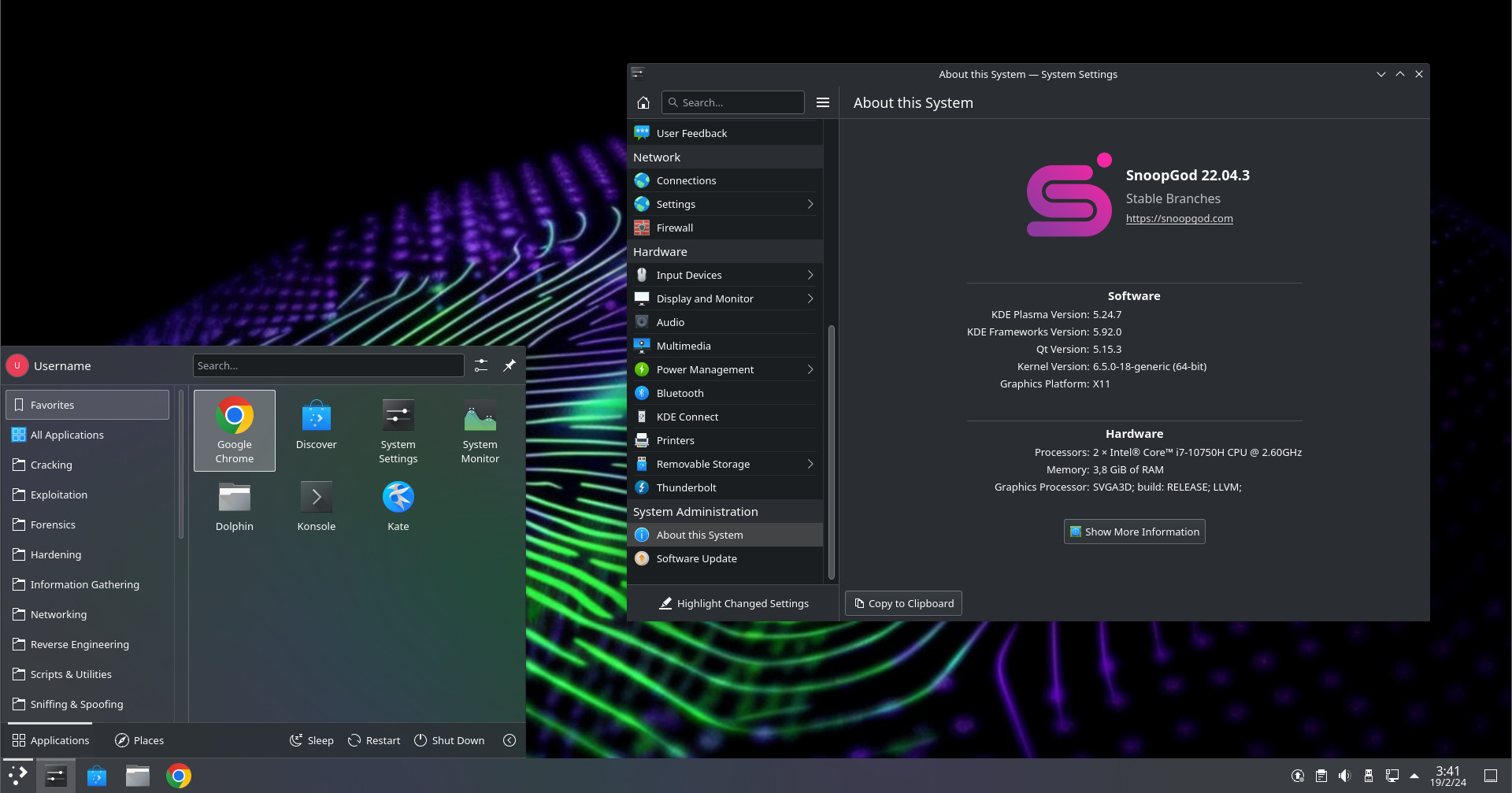
Task: Open System Settings from the launcher favorites
Action: coord(398,431)
